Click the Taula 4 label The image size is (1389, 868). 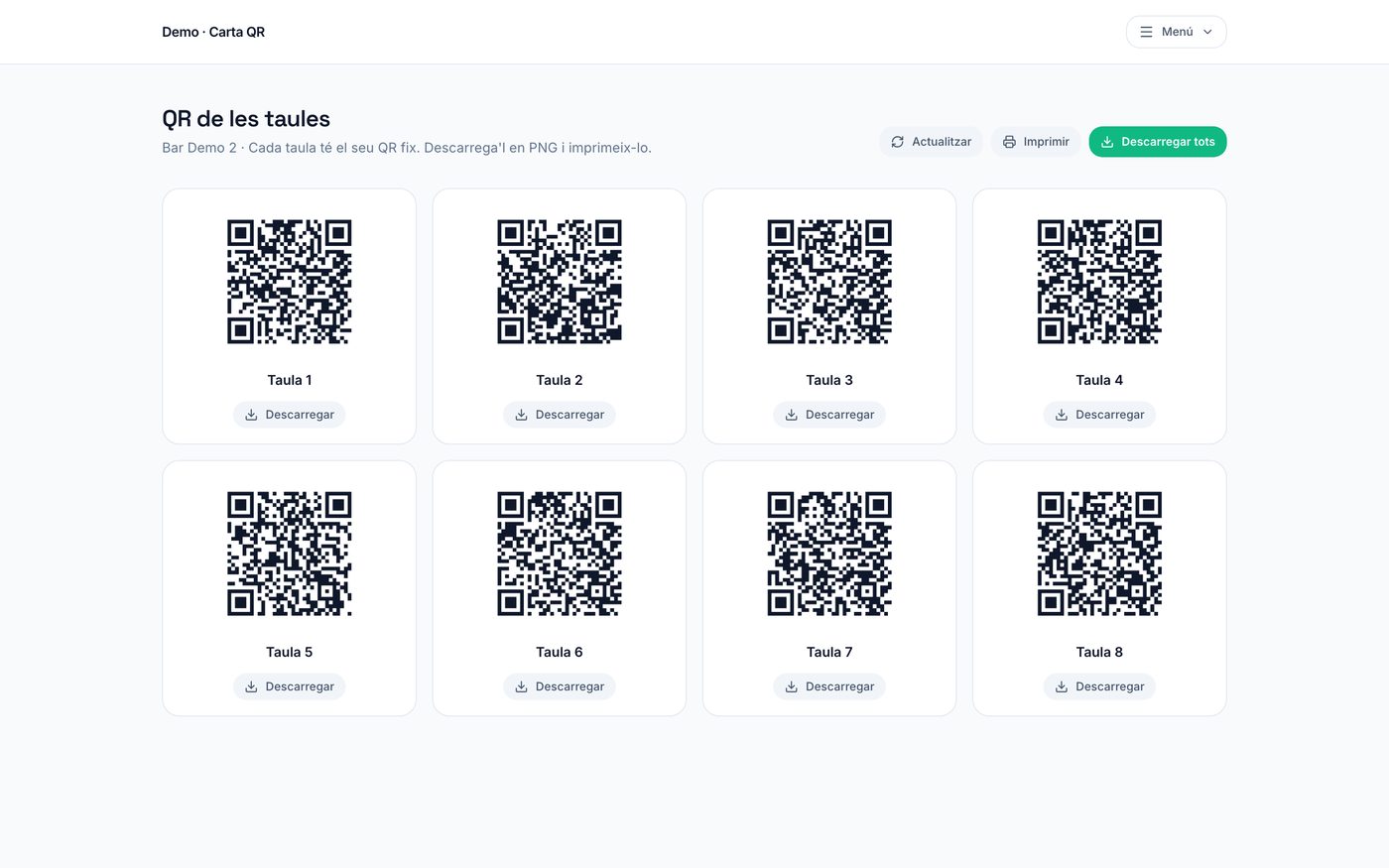[1099, 380]
